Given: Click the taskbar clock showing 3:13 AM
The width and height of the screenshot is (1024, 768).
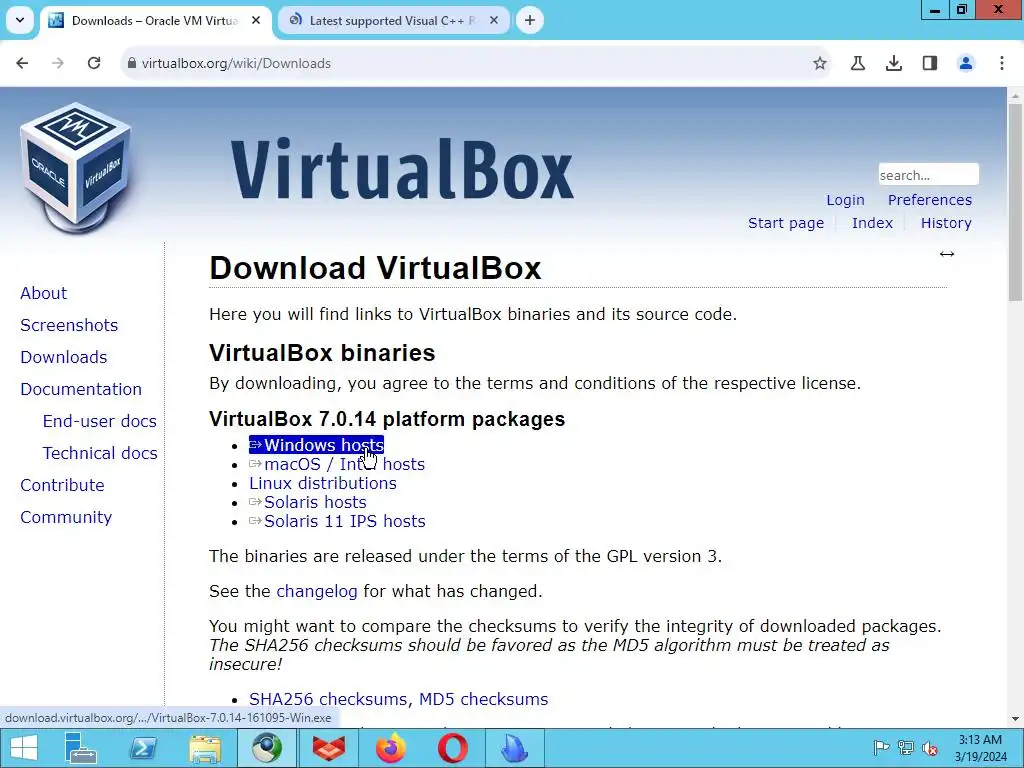Looking at the screenshot, I should (980, 748).
